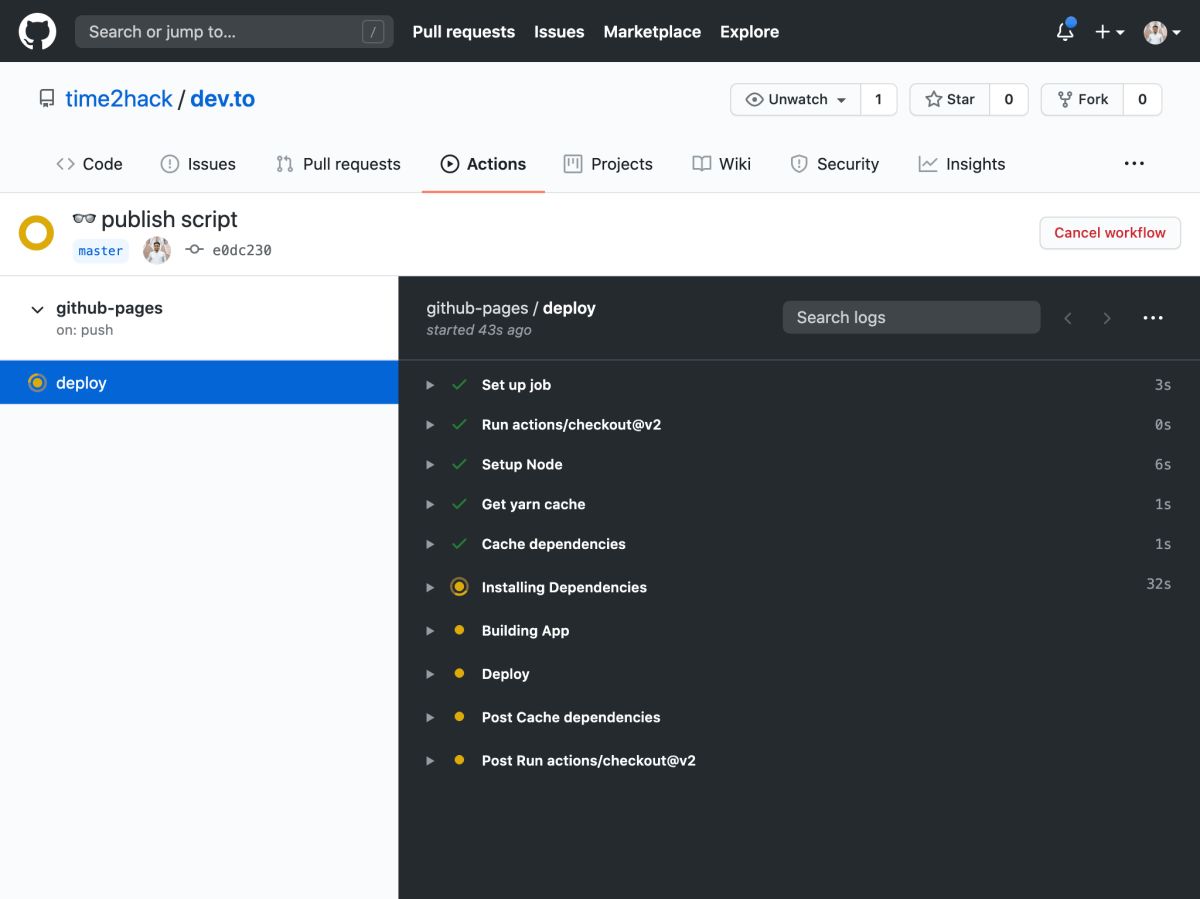Go to previous log search result
The height and width of the screenshot is (899, 1200).
(1068, 318)
